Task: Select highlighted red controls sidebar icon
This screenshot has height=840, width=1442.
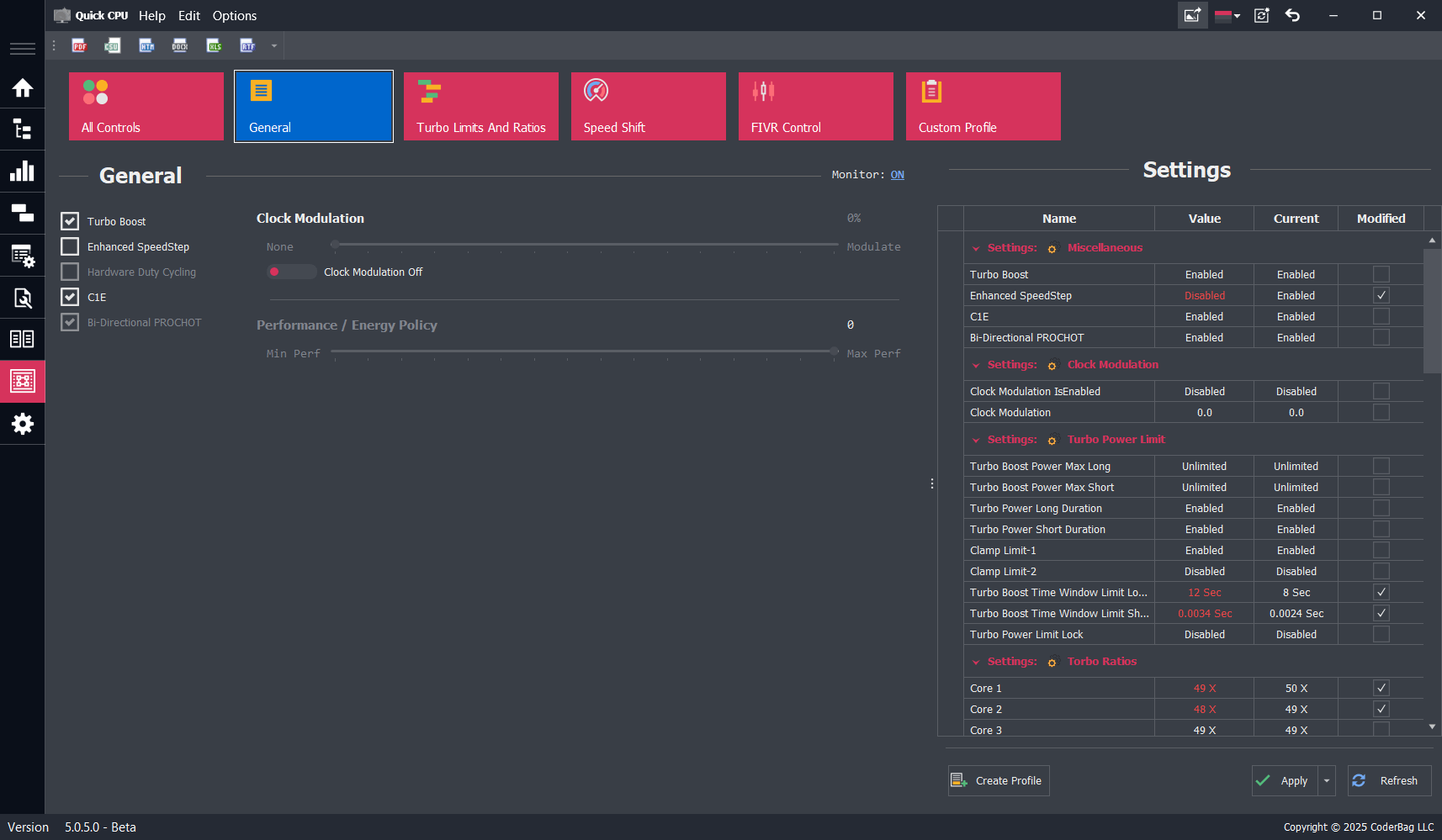Action: point(23,381)
